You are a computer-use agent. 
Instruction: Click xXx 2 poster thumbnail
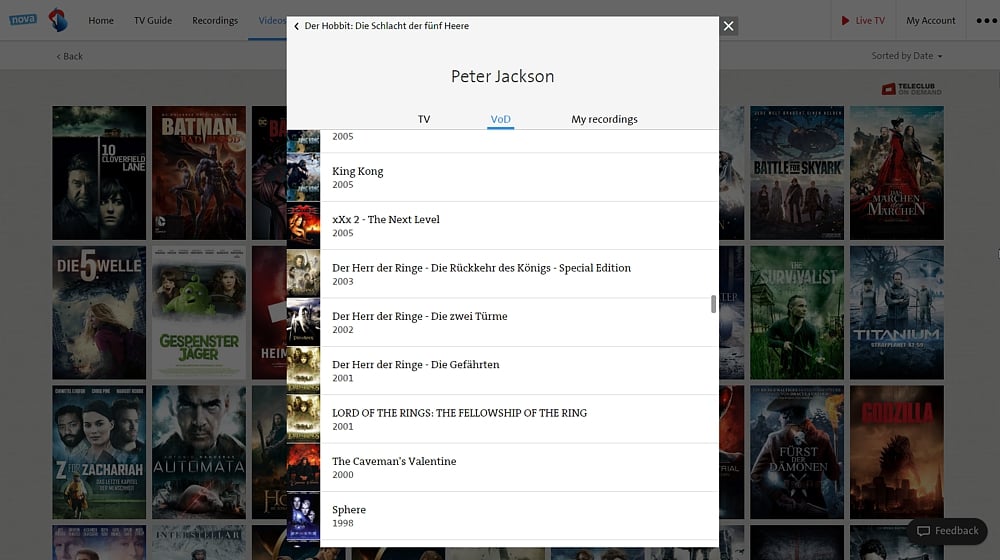pyautogui.click(x=304, y=226)
